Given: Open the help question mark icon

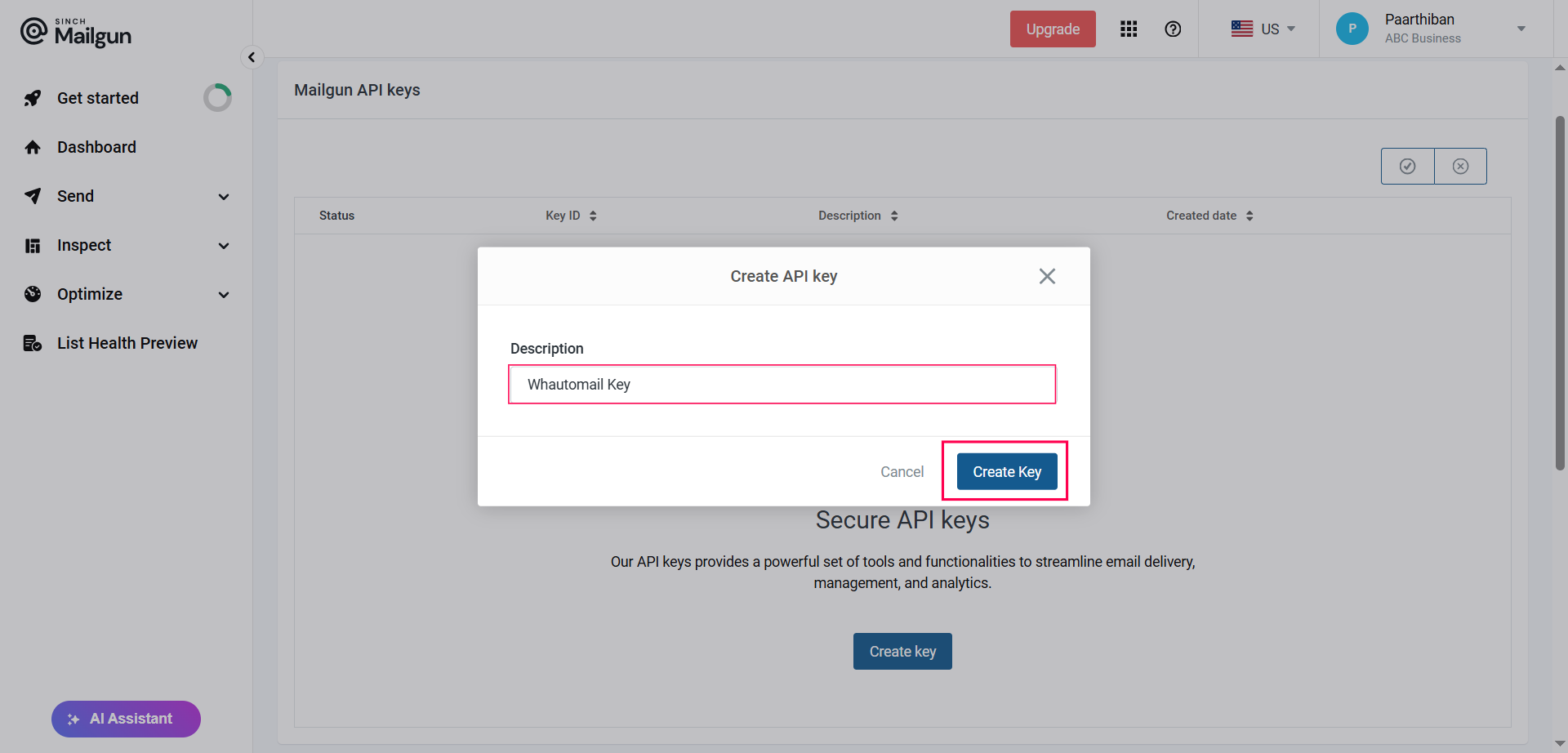Looking at the screenshot, I should 1173,29.
